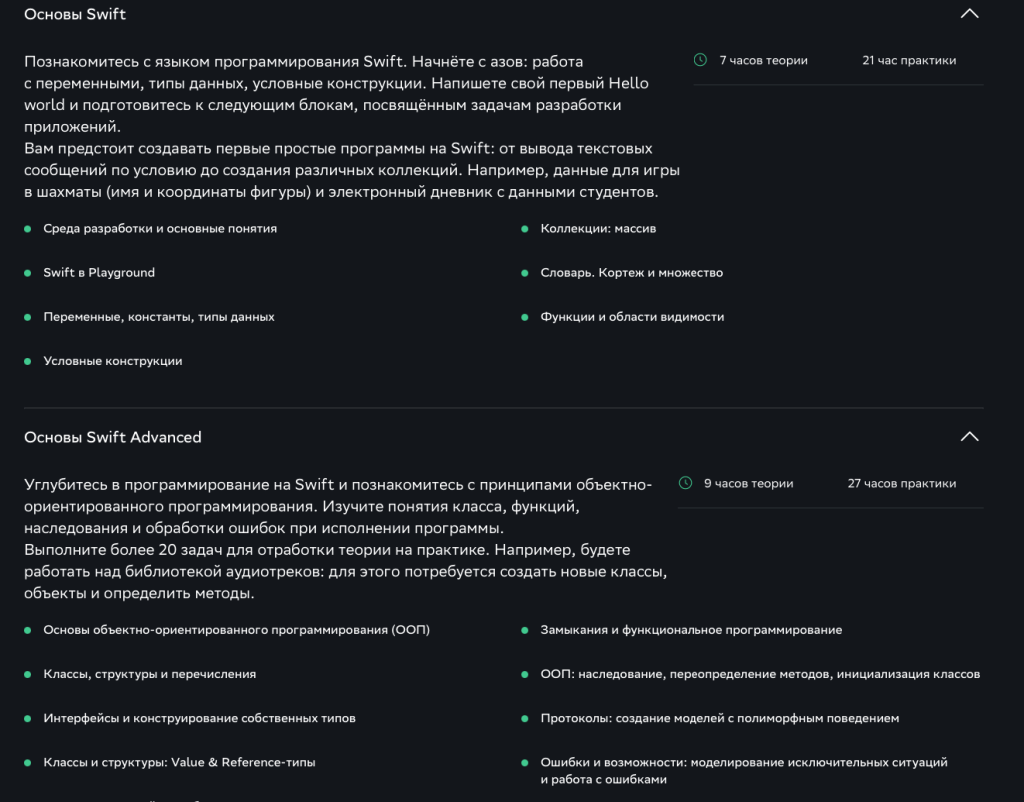1024x802 pixels.
Task: Click the 27 часов практики label
Action: click(901, 483)
